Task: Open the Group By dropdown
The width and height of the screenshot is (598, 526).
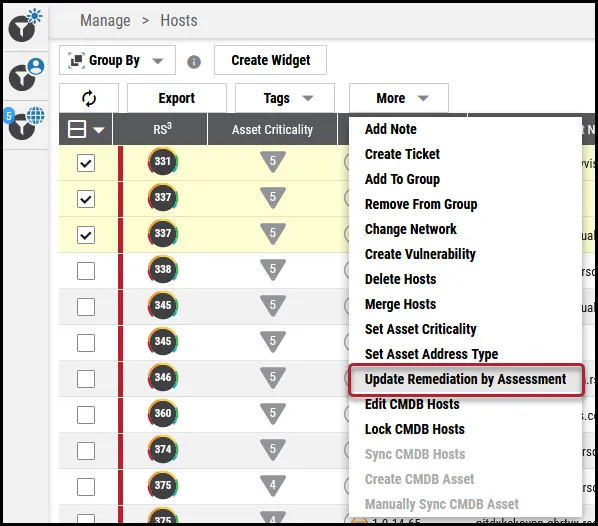Action: point(117,60)
